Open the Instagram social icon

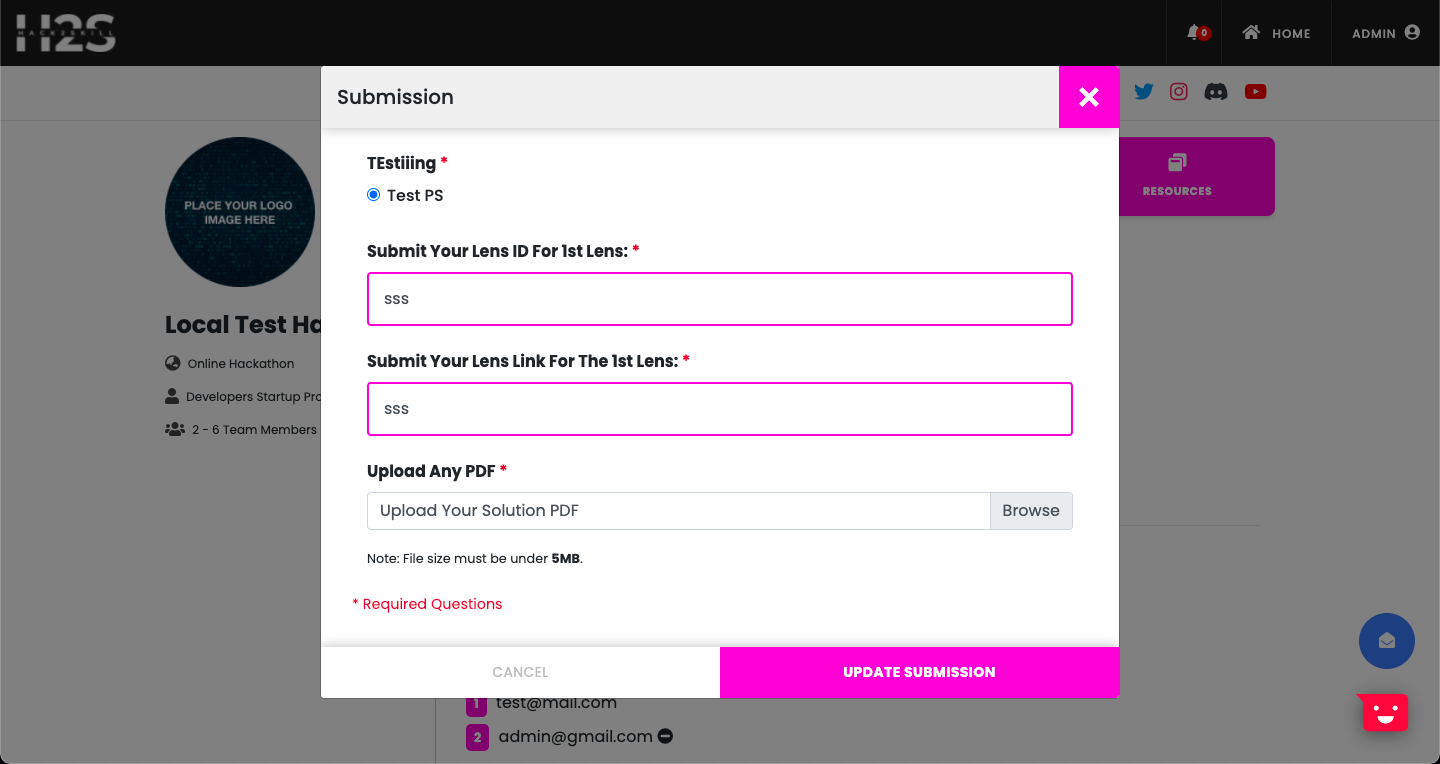coord(1179,92)
